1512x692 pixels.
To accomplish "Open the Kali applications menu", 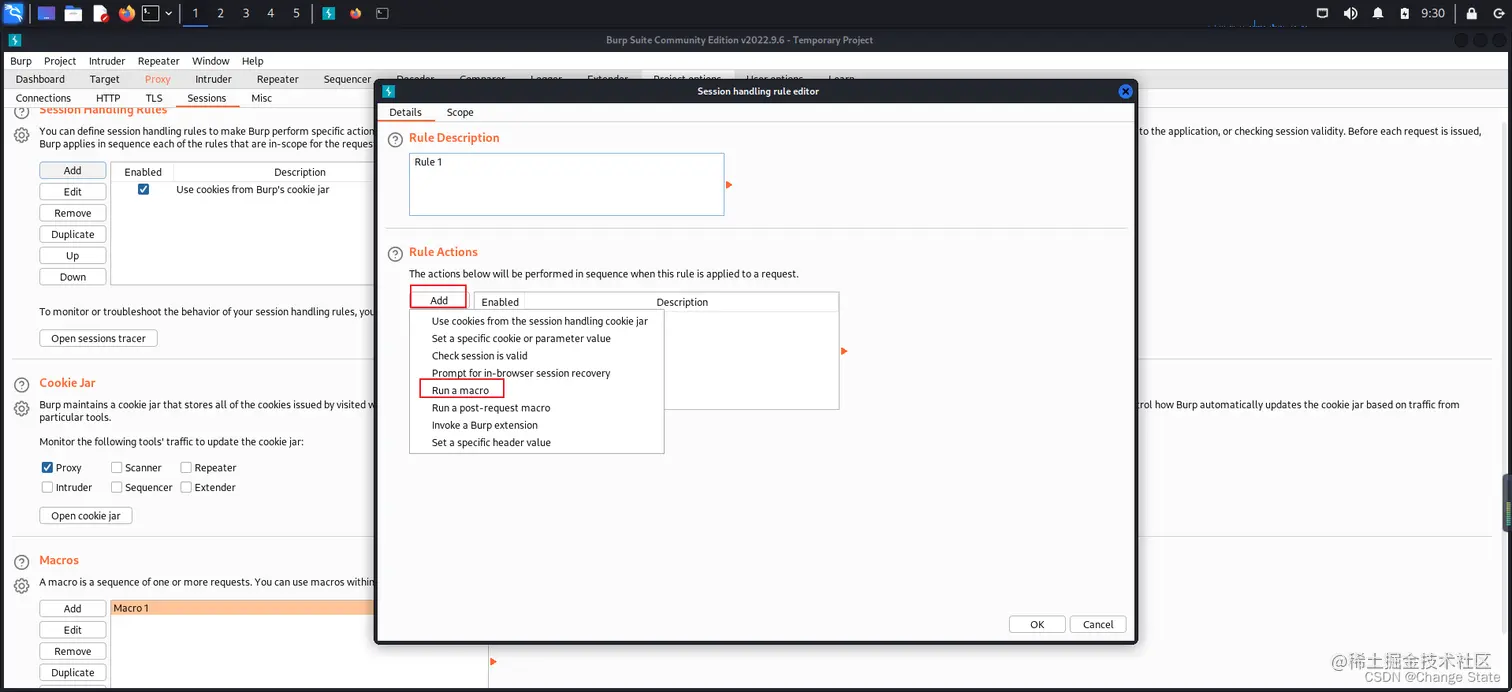I will coord(14,13).
